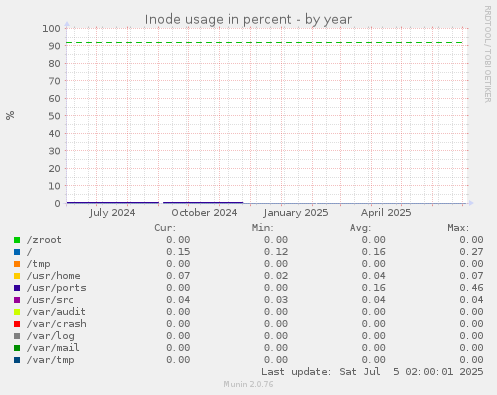Select the /usr/ports legend label
The width and height of the screenshot is (497, 395).
coord(56,288)
